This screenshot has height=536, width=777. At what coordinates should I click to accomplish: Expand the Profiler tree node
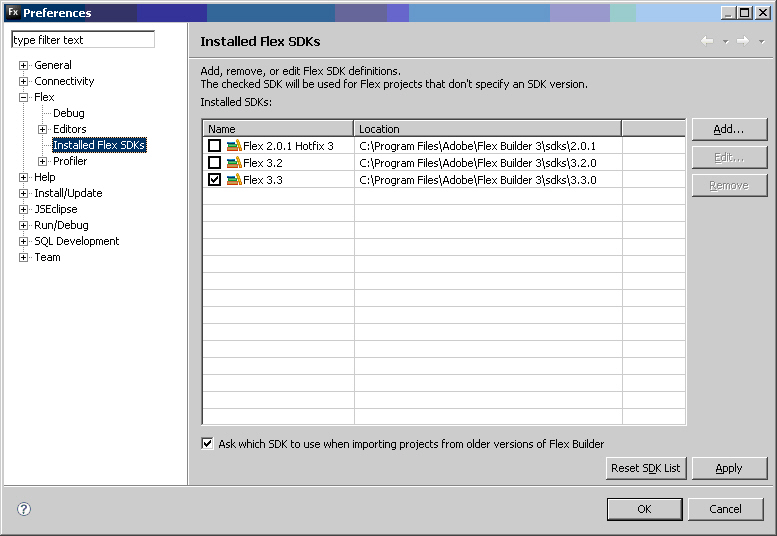tap(43, 161)
